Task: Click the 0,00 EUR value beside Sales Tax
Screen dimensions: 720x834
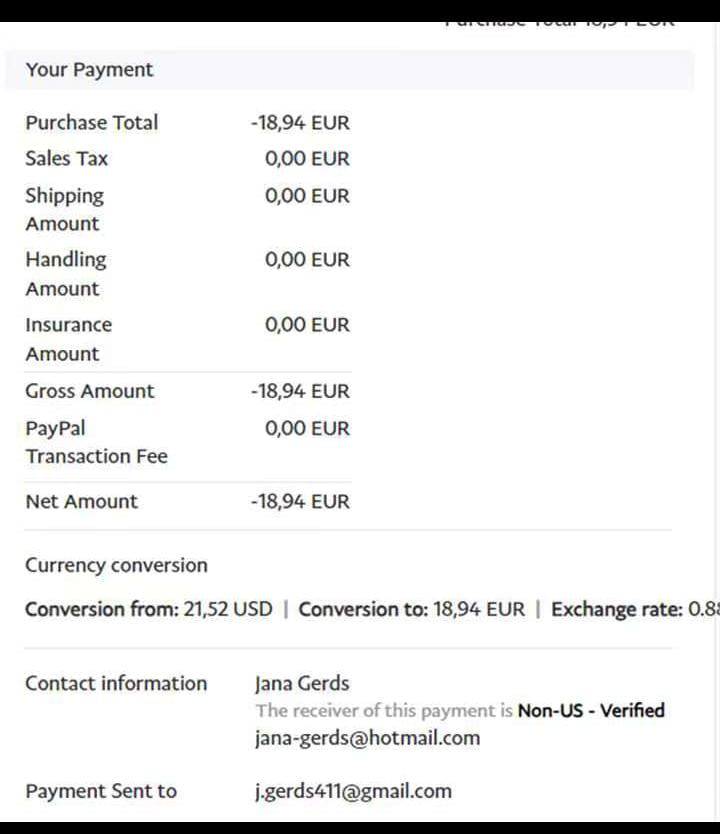Action: [x=307, y=159]
